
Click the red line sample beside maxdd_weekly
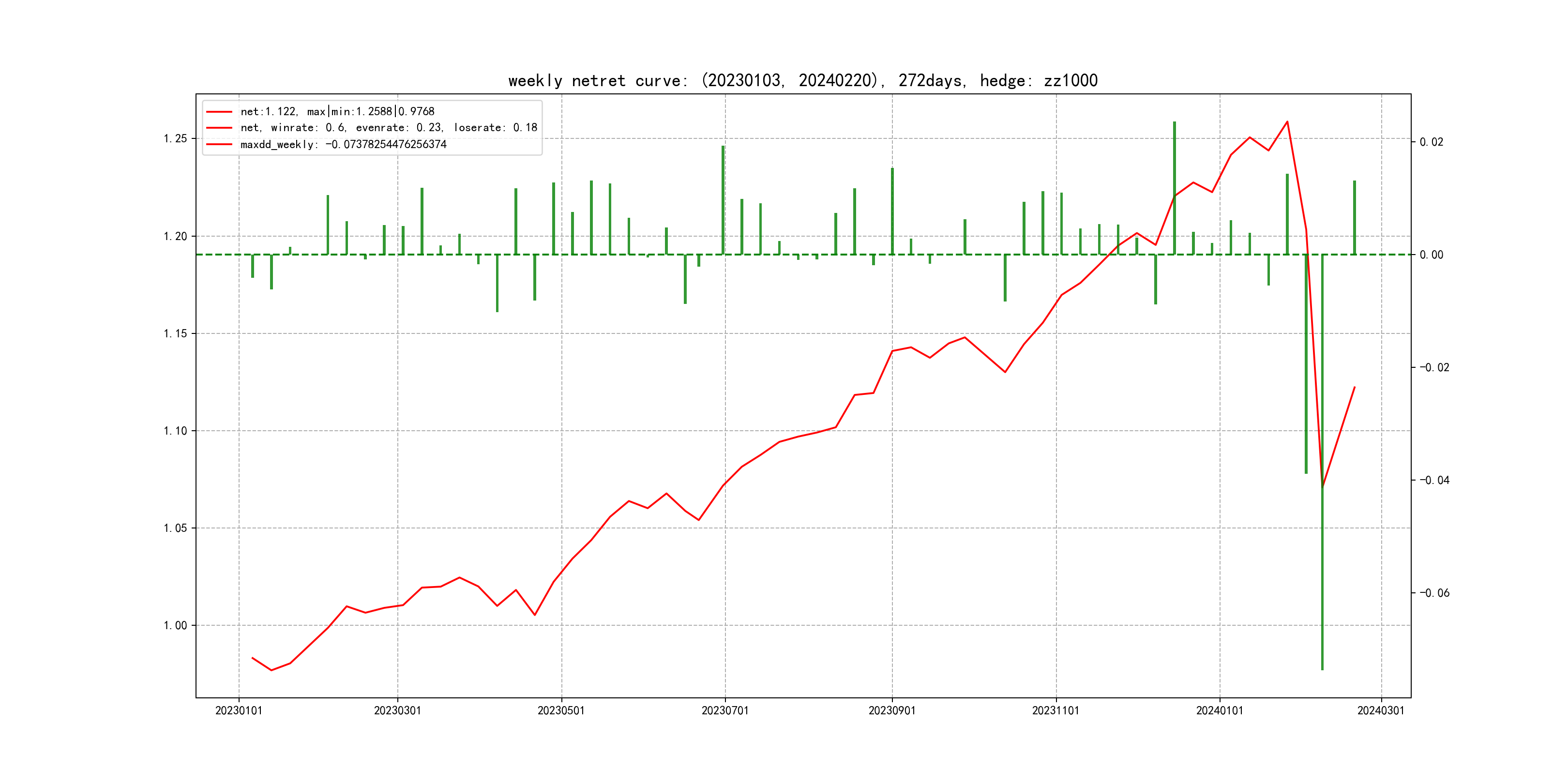pyautogui.click(x=219, y=144)
